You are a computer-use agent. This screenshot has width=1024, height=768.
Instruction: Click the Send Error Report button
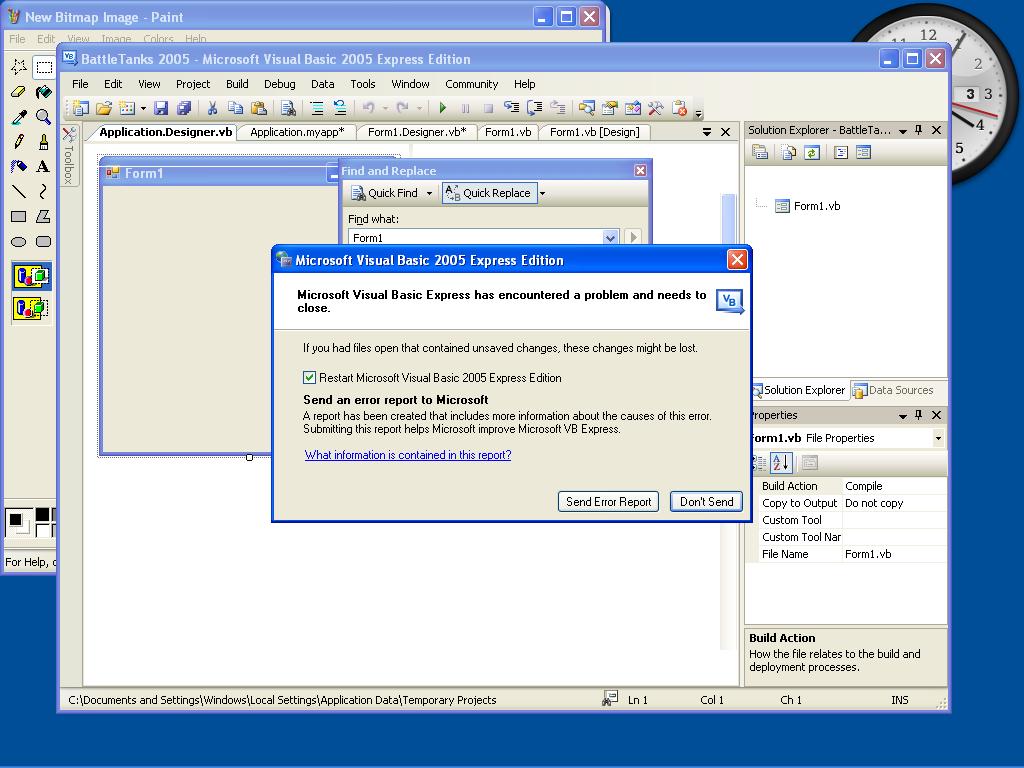coord(609,502)
